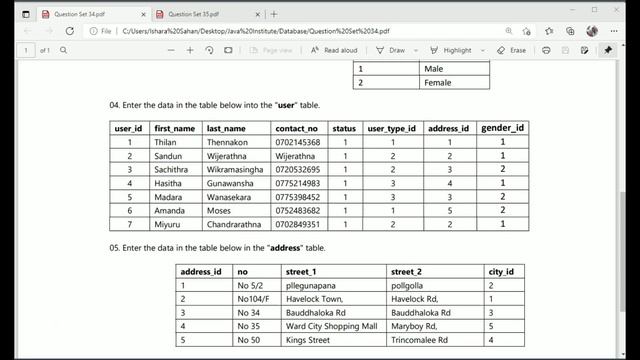Open the Collections panel
The image size is (640, 360).
tap(570, 31)
